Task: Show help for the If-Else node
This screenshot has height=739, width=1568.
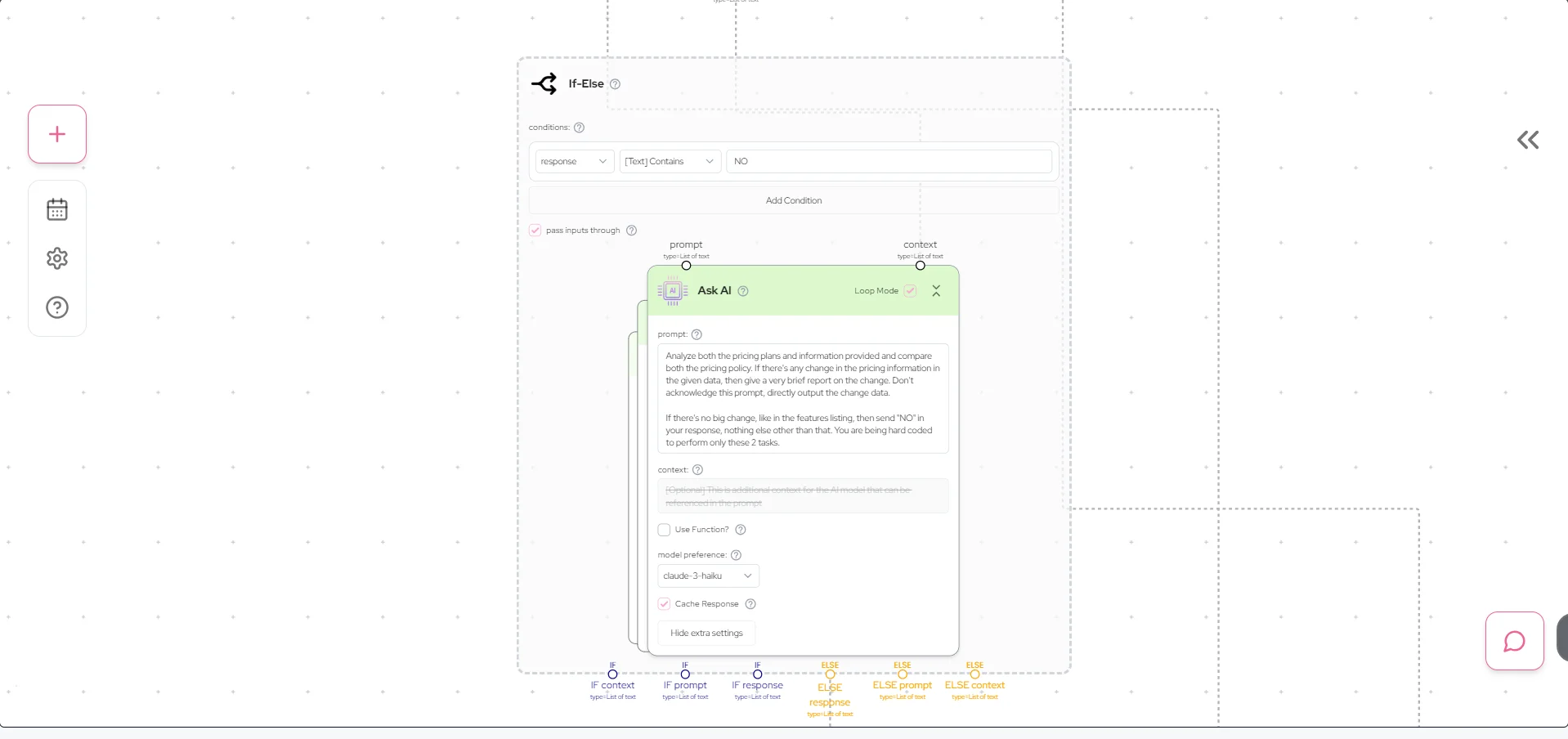Action: pos(616,84)
